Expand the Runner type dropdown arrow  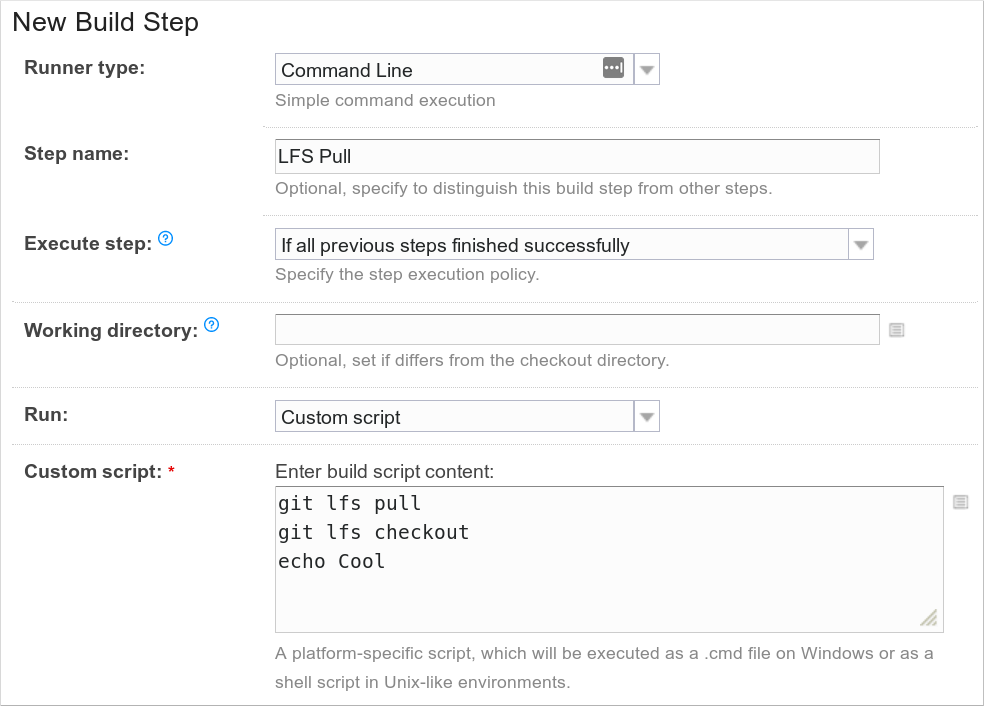click(x=647, y=70)
